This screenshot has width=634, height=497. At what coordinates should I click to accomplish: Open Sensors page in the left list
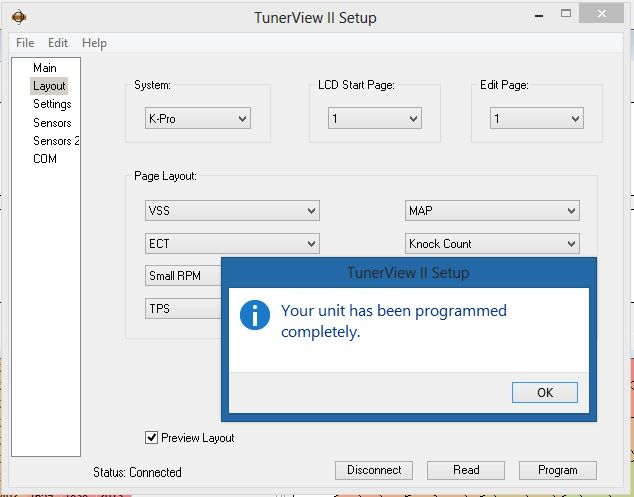(52, 123)
